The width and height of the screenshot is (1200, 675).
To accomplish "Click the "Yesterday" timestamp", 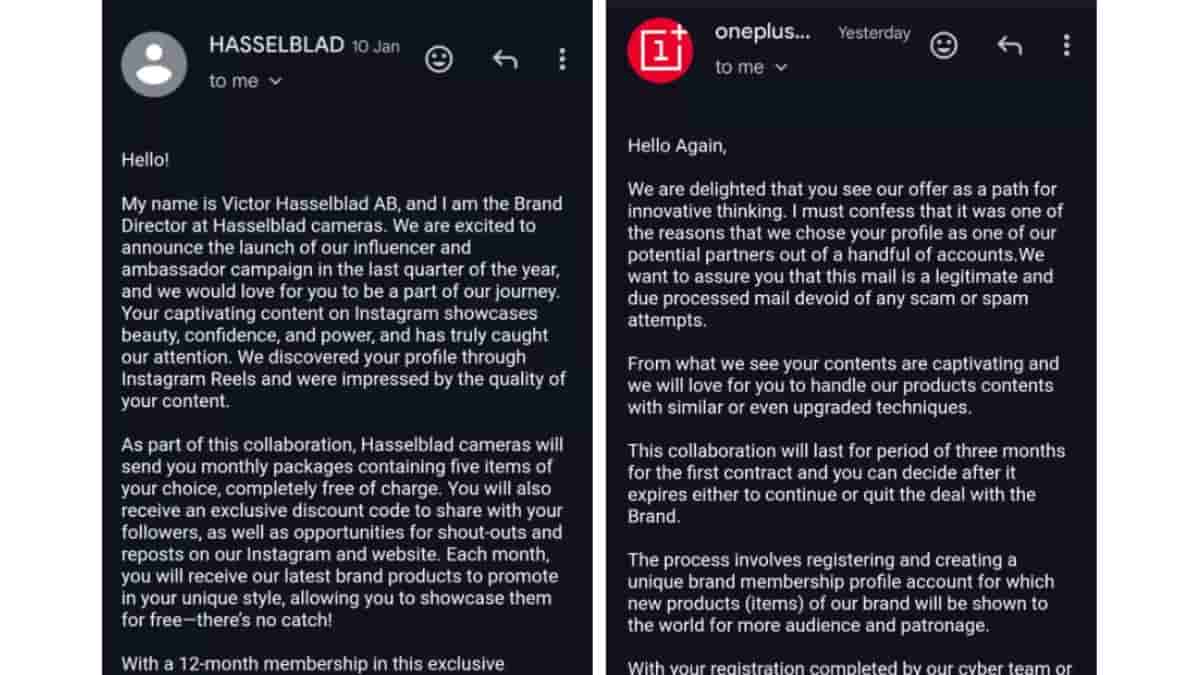I will click(874, 33).
